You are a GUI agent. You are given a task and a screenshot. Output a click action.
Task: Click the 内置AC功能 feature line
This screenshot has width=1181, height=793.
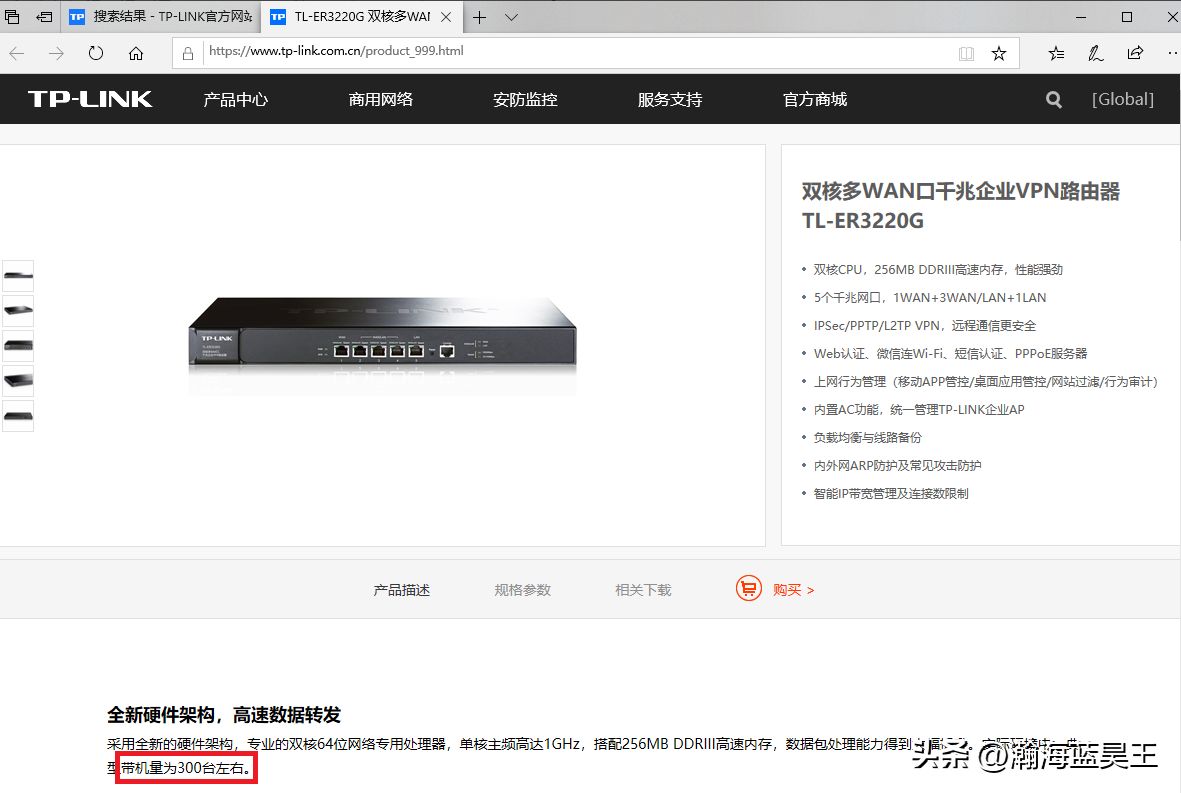(919, 410)
